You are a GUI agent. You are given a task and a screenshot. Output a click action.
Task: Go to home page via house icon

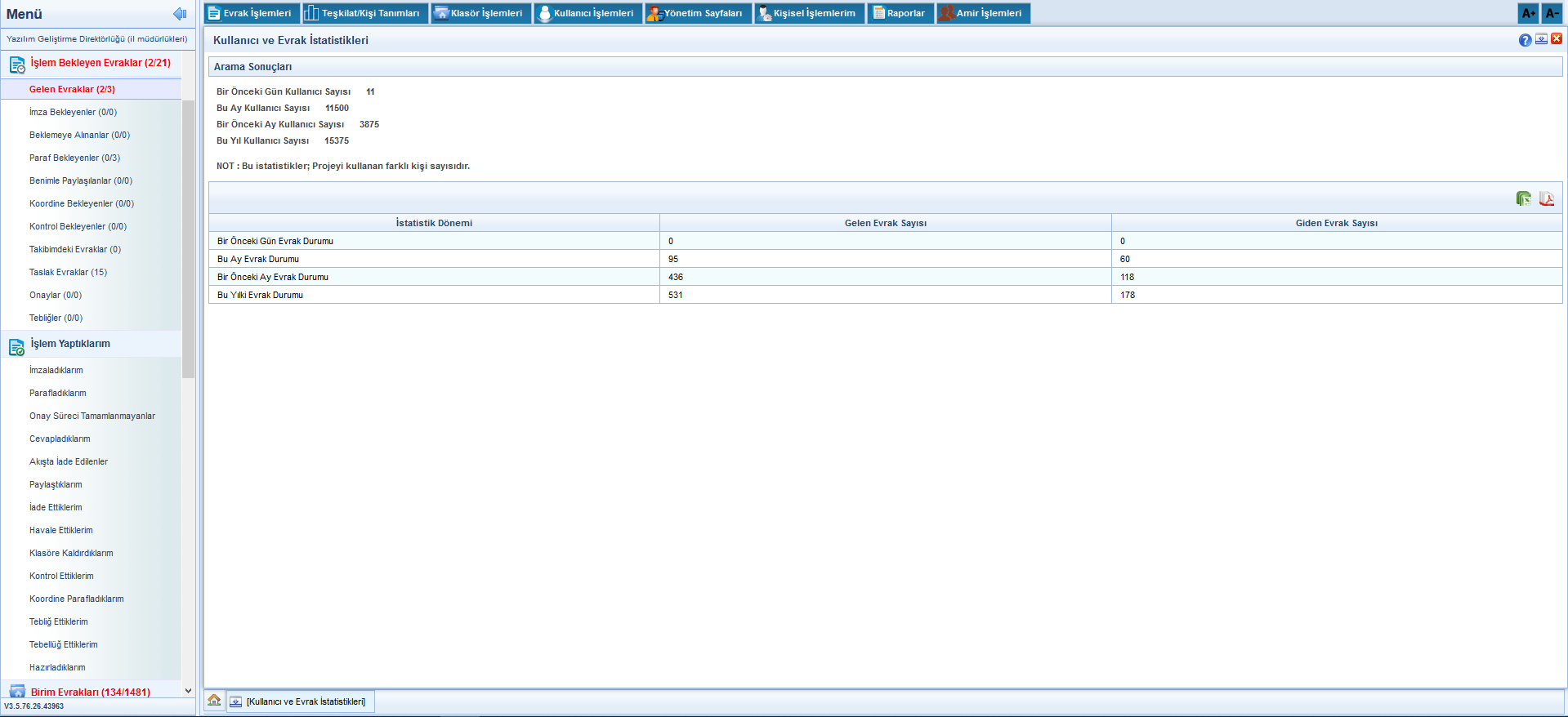click(214, 701)
